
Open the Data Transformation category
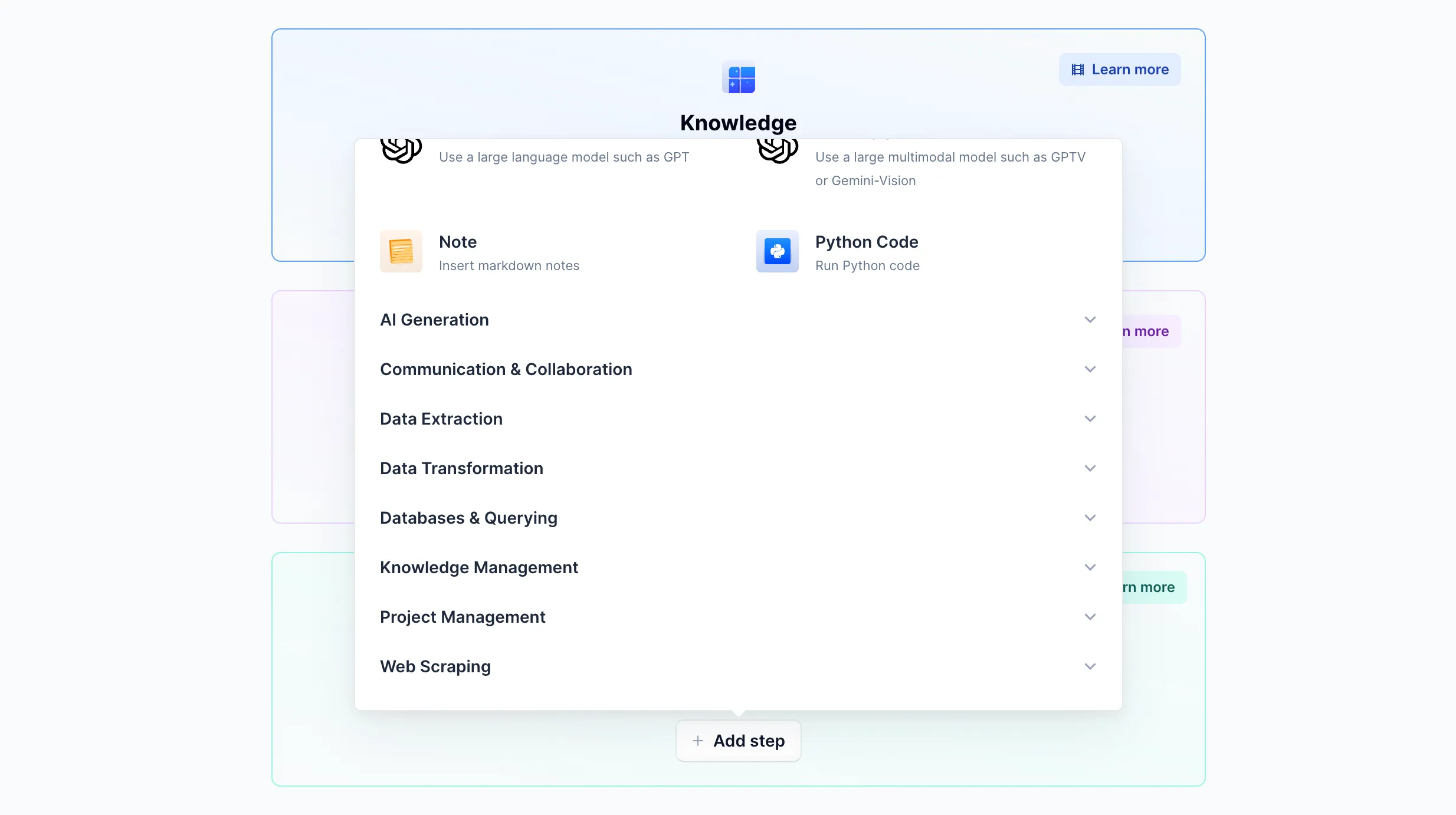(461, 468)
